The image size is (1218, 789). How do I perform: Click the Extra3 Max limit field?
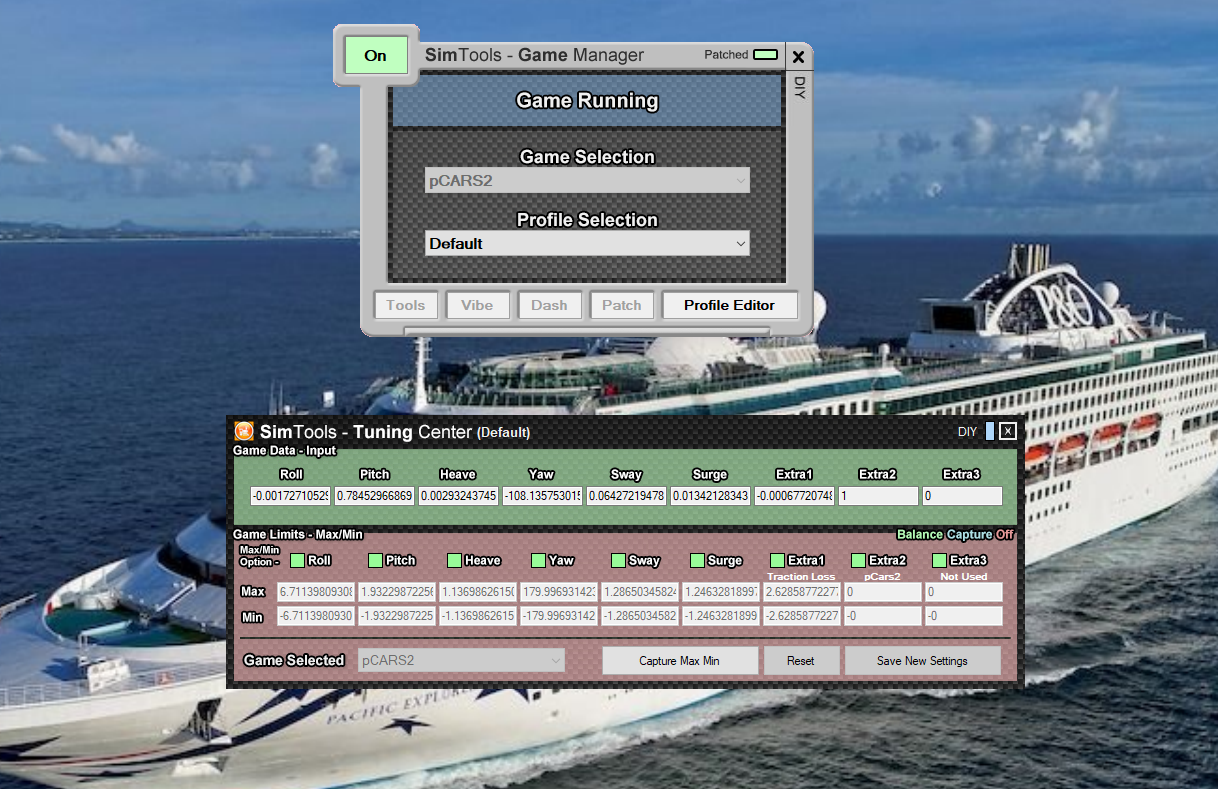point(963,592)
